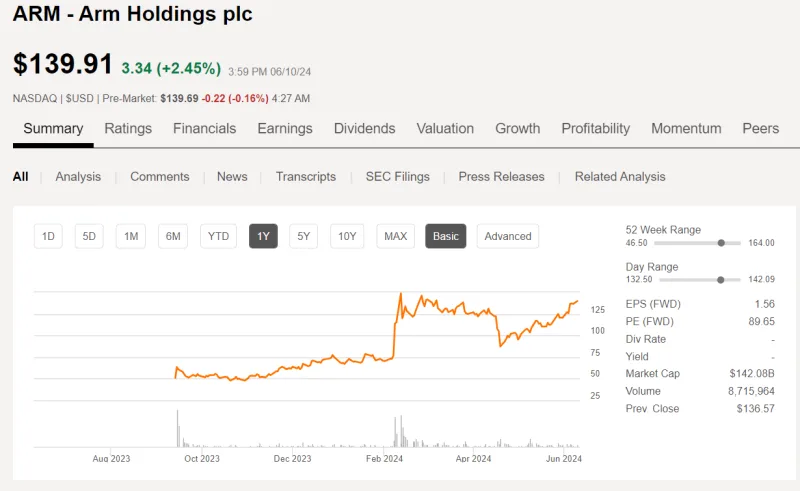Open the Dividends tab
800x491 pixels.
[364, 128]
